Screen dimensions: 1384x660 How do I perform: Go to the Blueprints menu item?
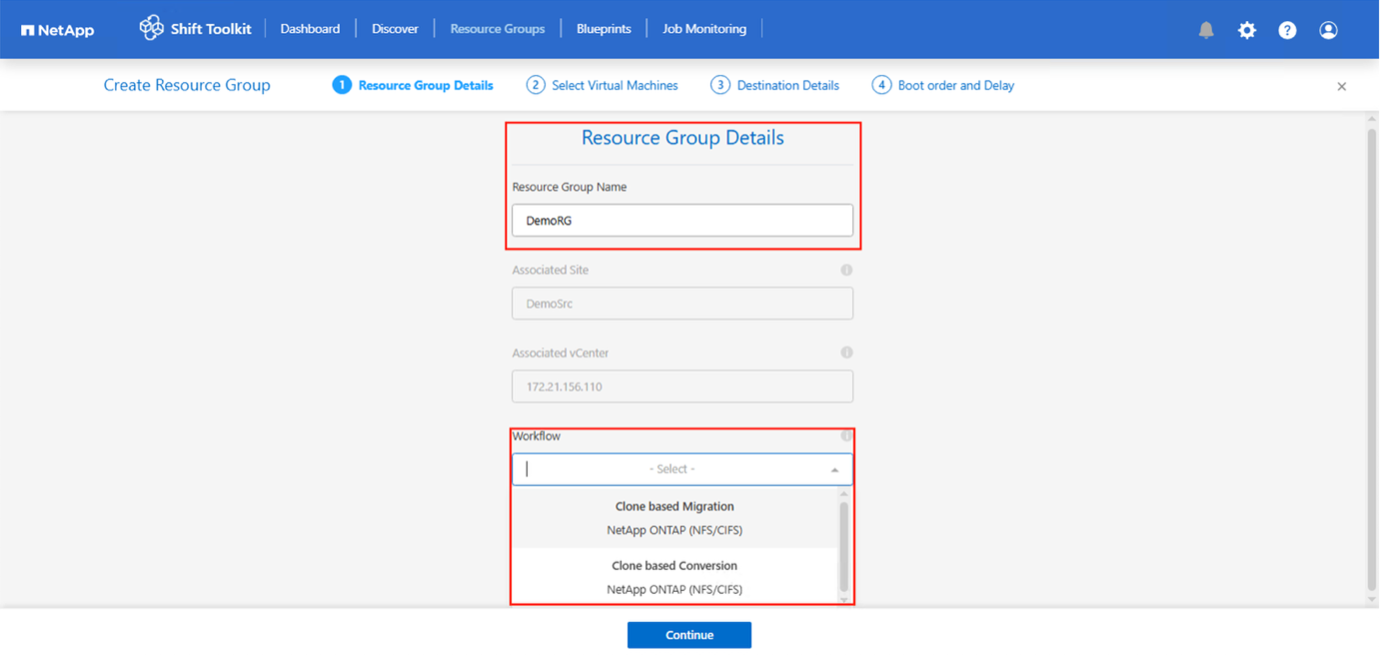coord(603,29)
